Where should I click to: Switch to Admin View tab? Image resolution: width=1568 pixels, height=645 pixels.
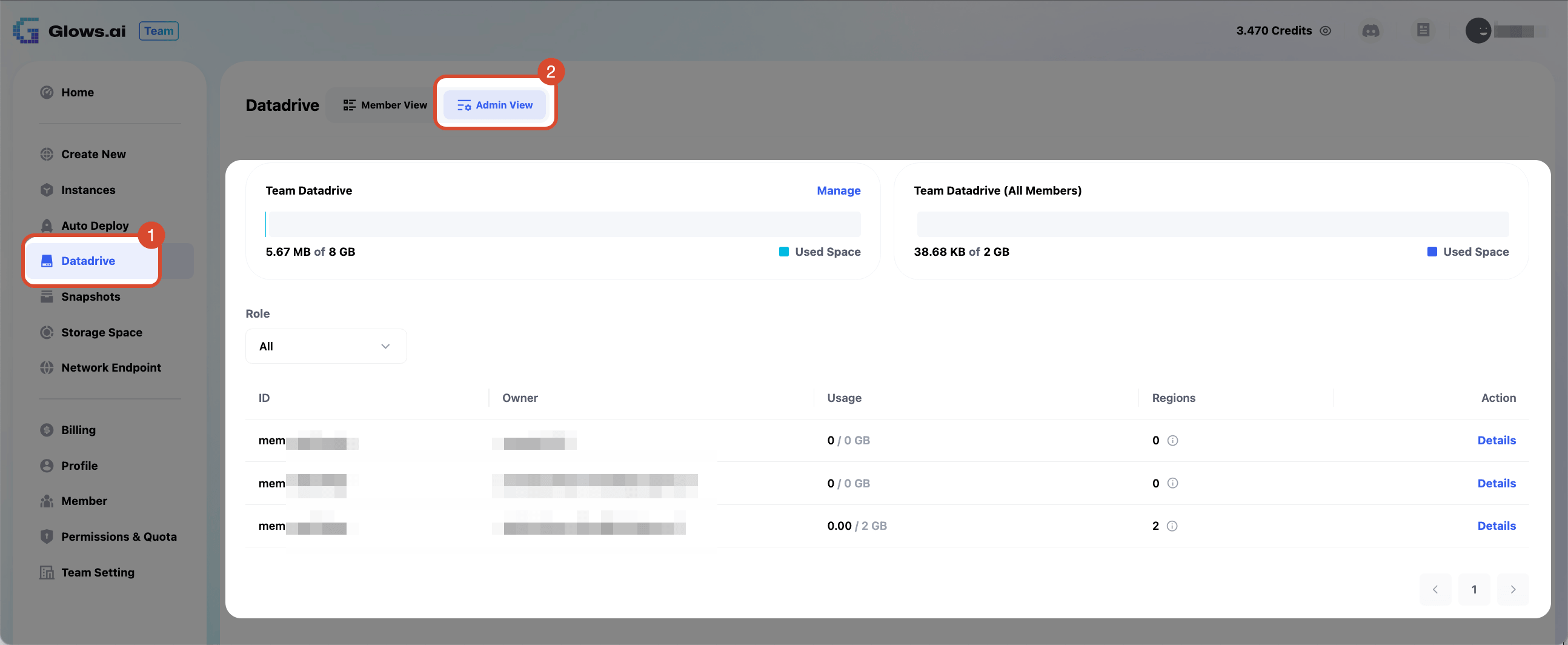point(495,105)
